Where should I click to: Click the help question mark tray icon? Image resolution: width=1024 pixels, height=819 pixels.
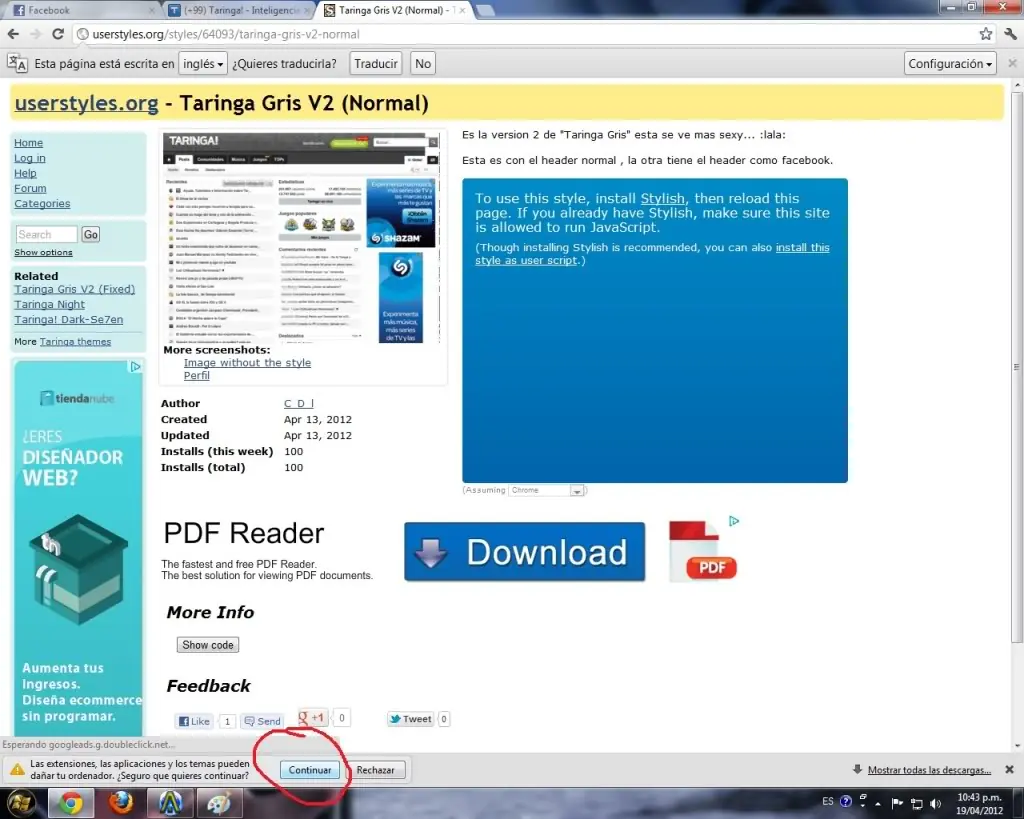(846, 801)
